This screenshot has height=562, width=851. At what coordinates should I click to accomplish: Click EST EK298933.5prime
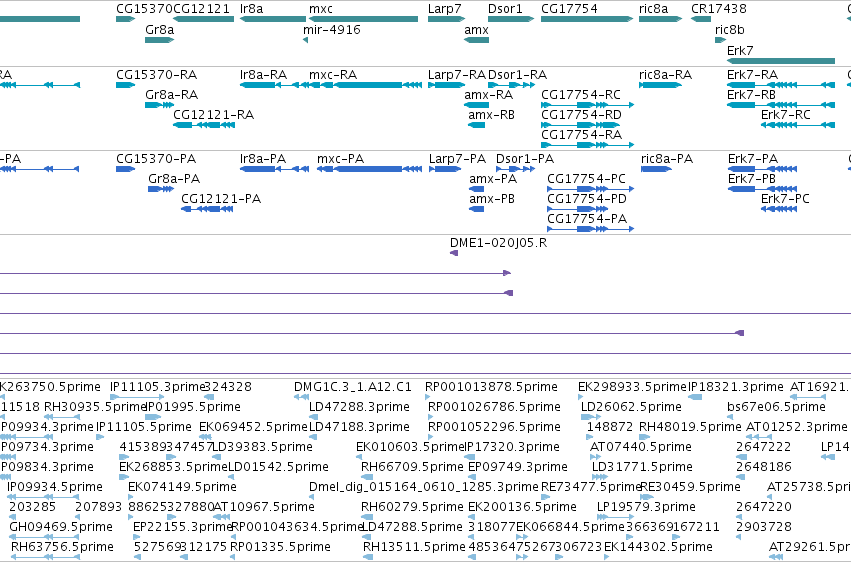(632, 387)
